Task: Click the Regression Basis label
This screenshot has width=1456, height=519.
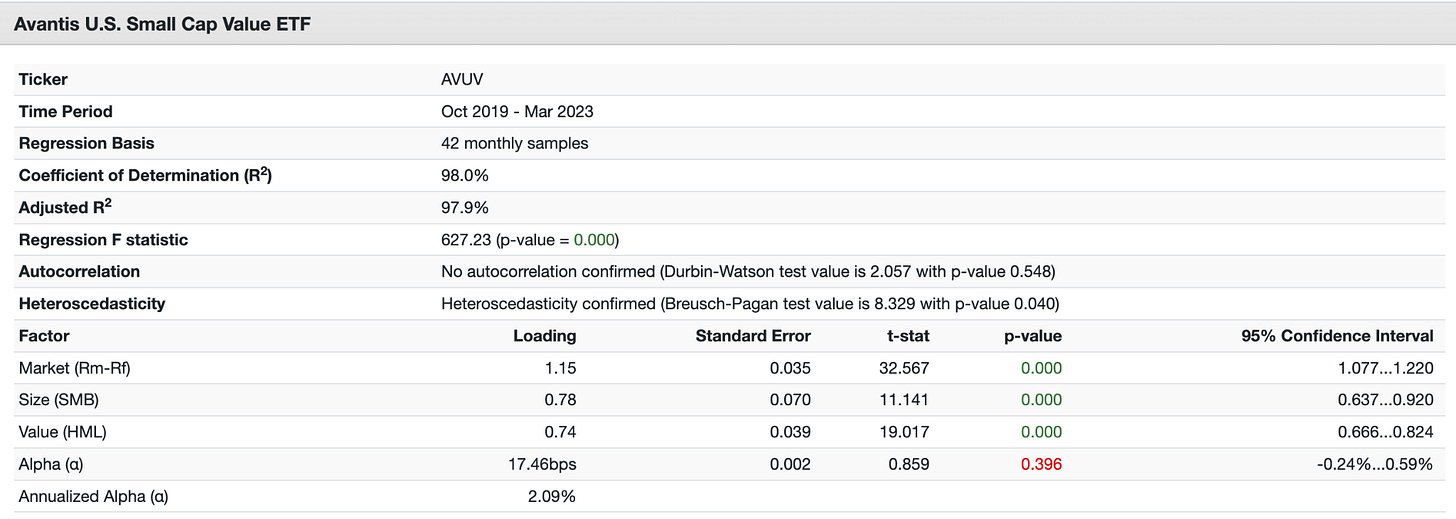Action: (x=87, y=143)
